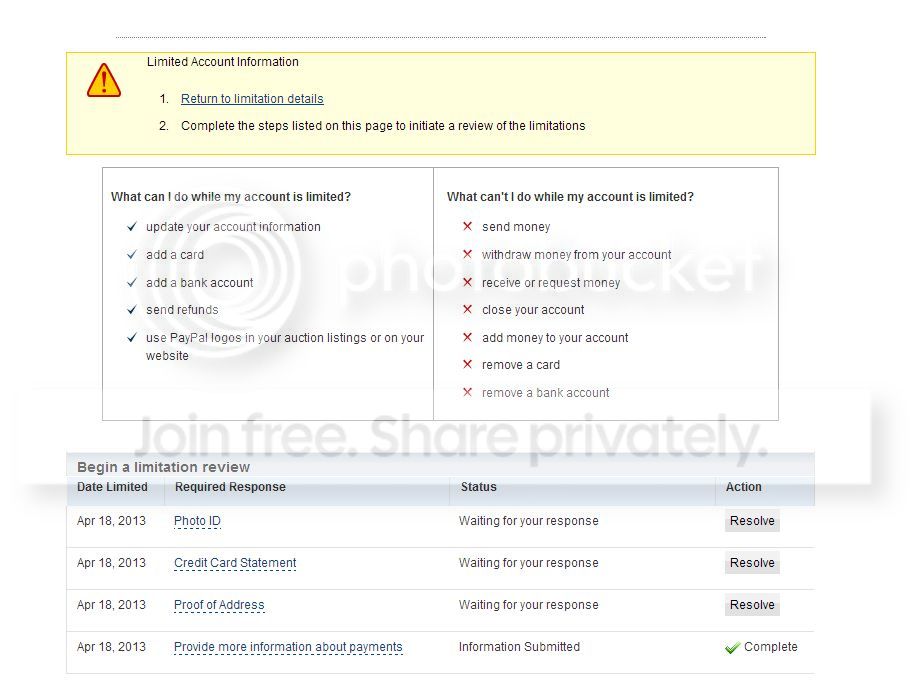Click red X next to remove a card

[467, 364]
